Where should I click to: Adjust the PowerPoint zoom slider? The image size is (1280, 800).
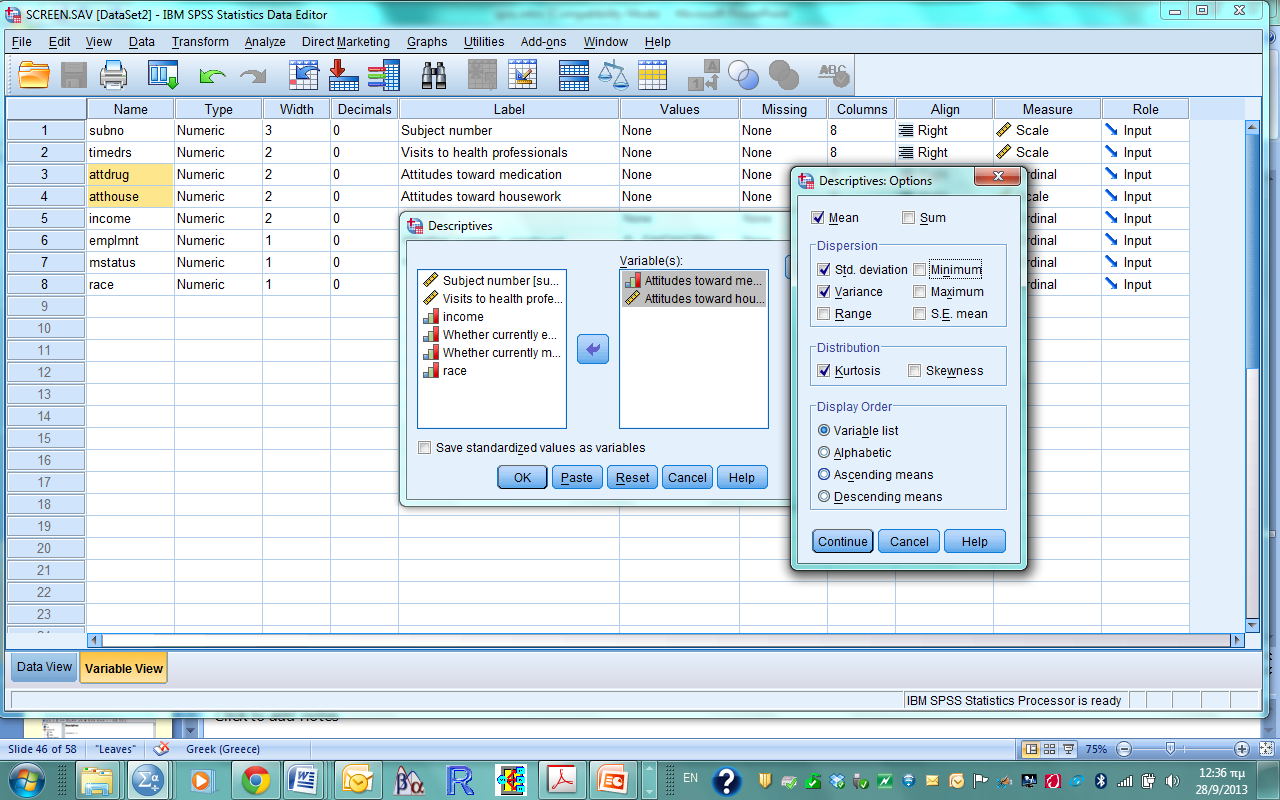(1168, 749)
